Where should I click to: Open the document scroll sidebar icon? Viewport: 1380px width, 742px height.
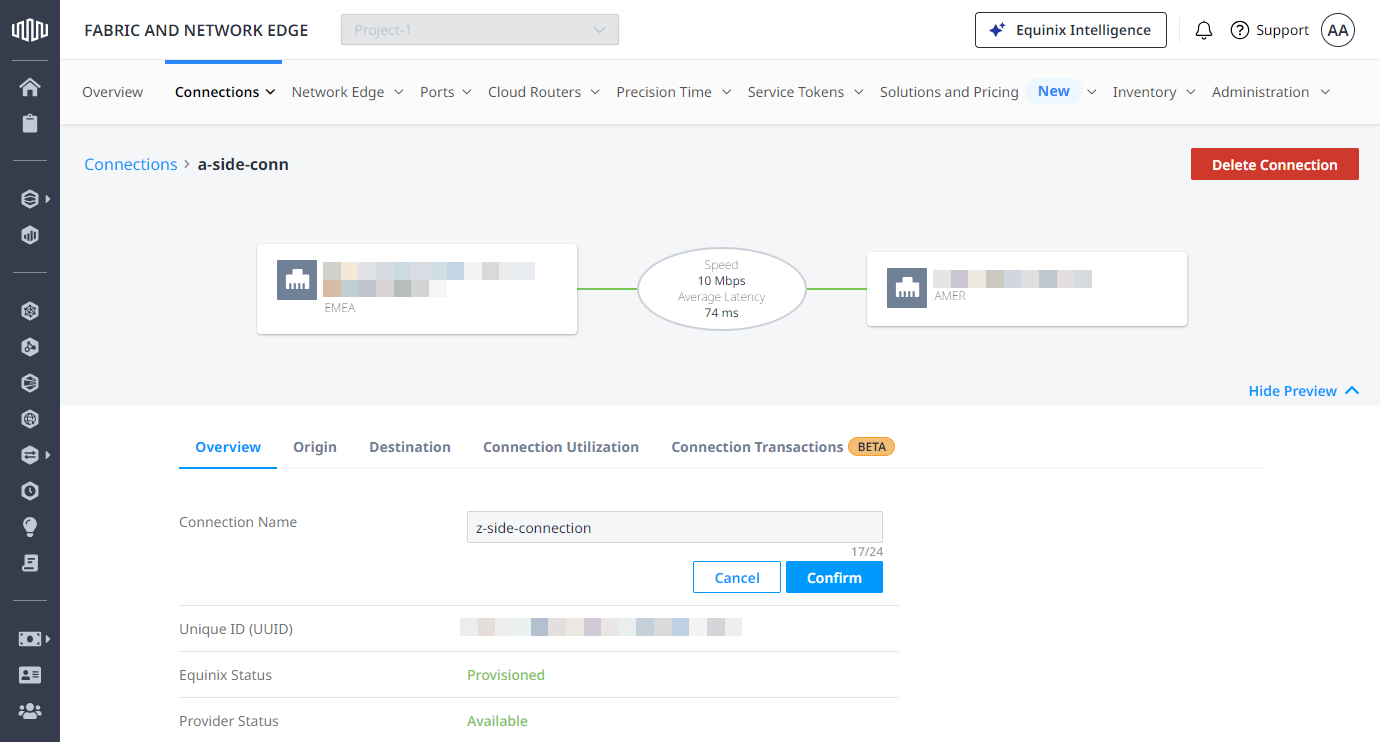tap(30, 563)
